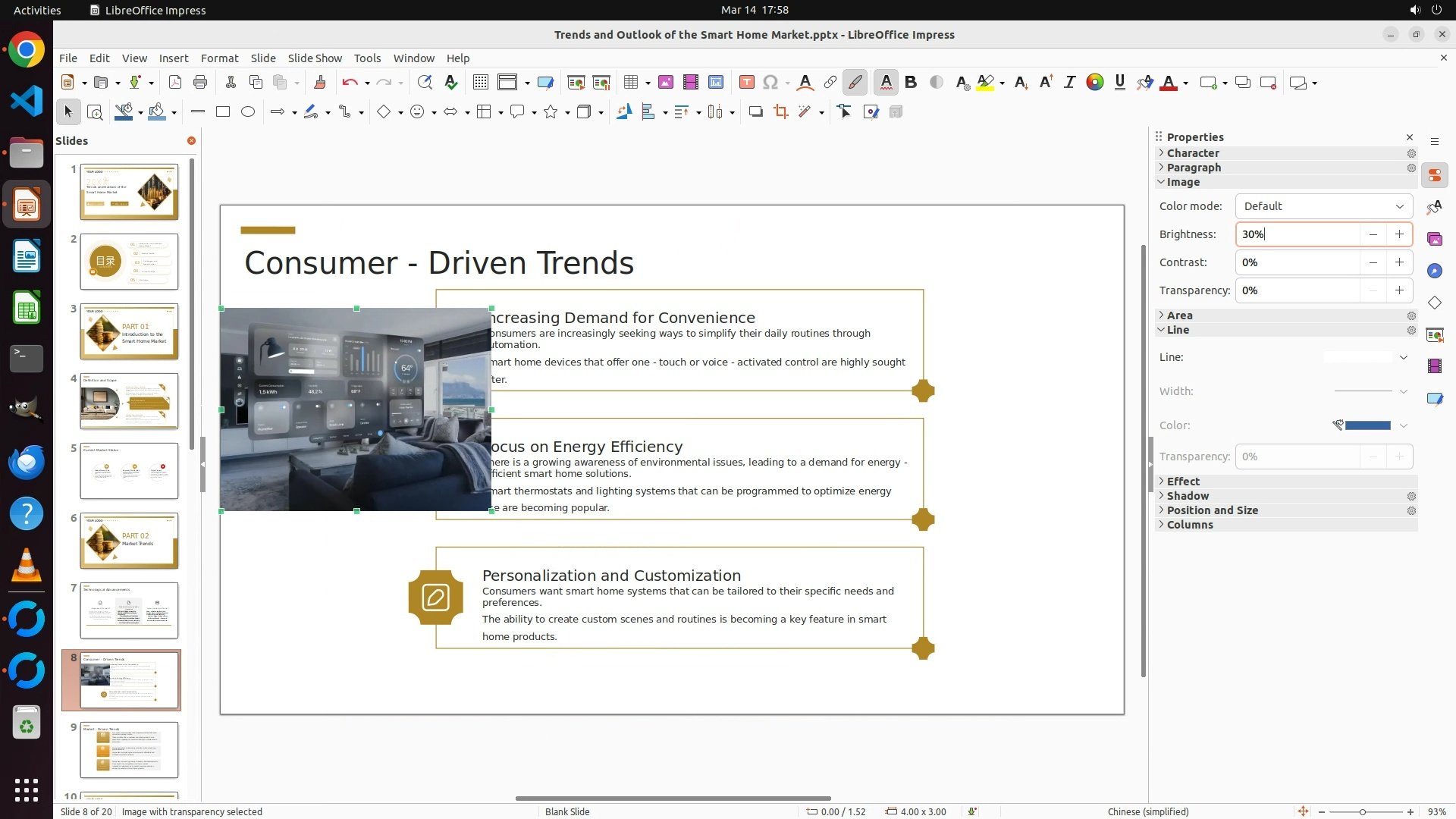Toggle the Display Grid button
Image resolution: width=1456 pixels, height=819 pixels.
[480, 83]
